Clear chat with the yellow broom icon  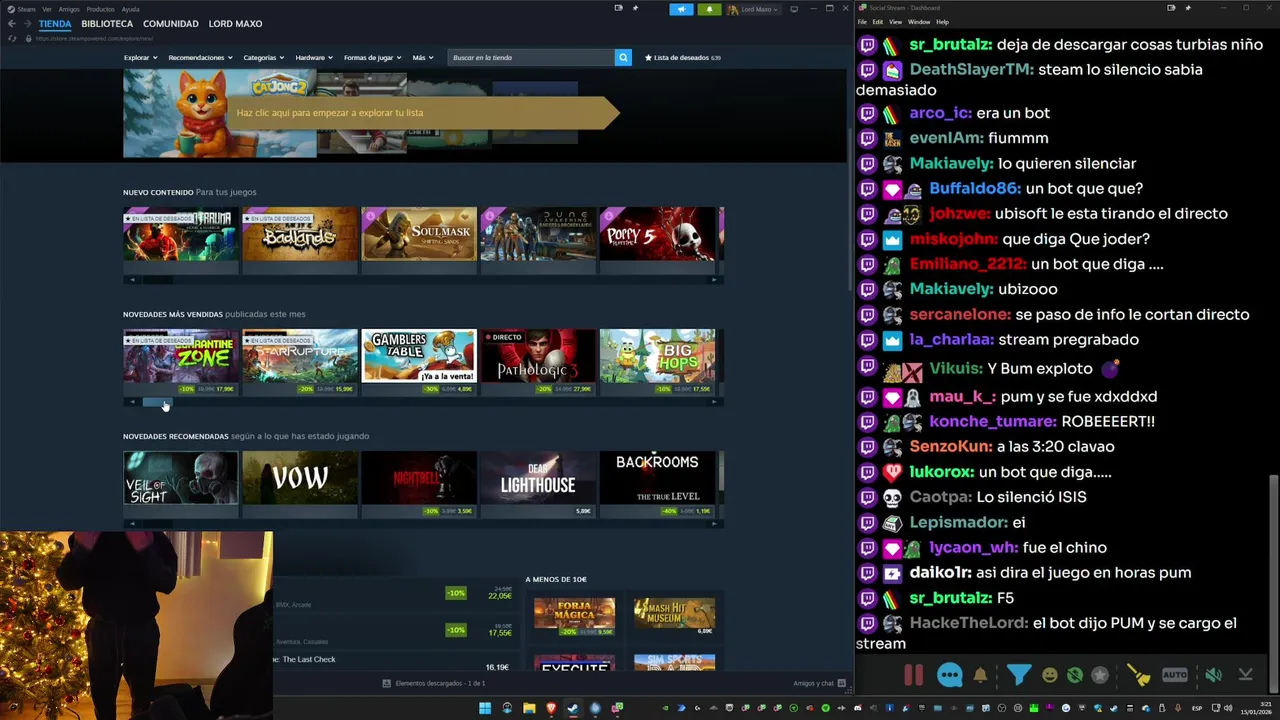tap(1139, 675)
